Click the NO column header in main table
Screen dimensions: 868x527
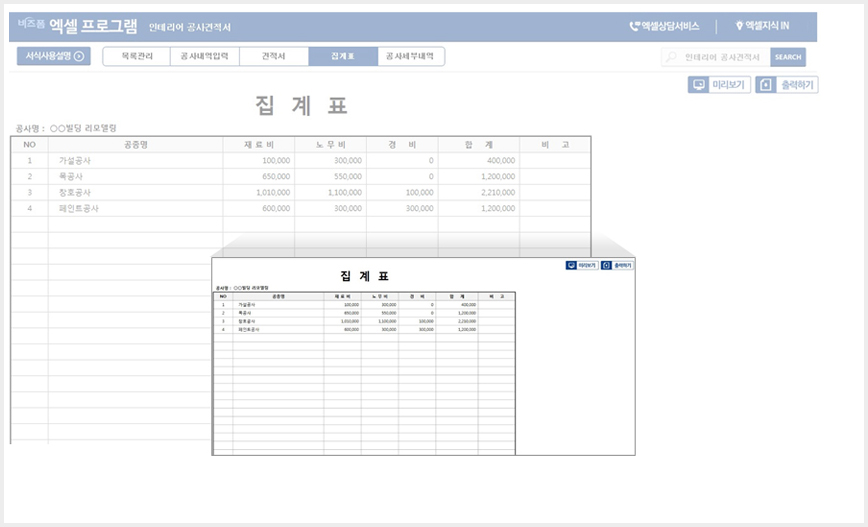(29, 144)
